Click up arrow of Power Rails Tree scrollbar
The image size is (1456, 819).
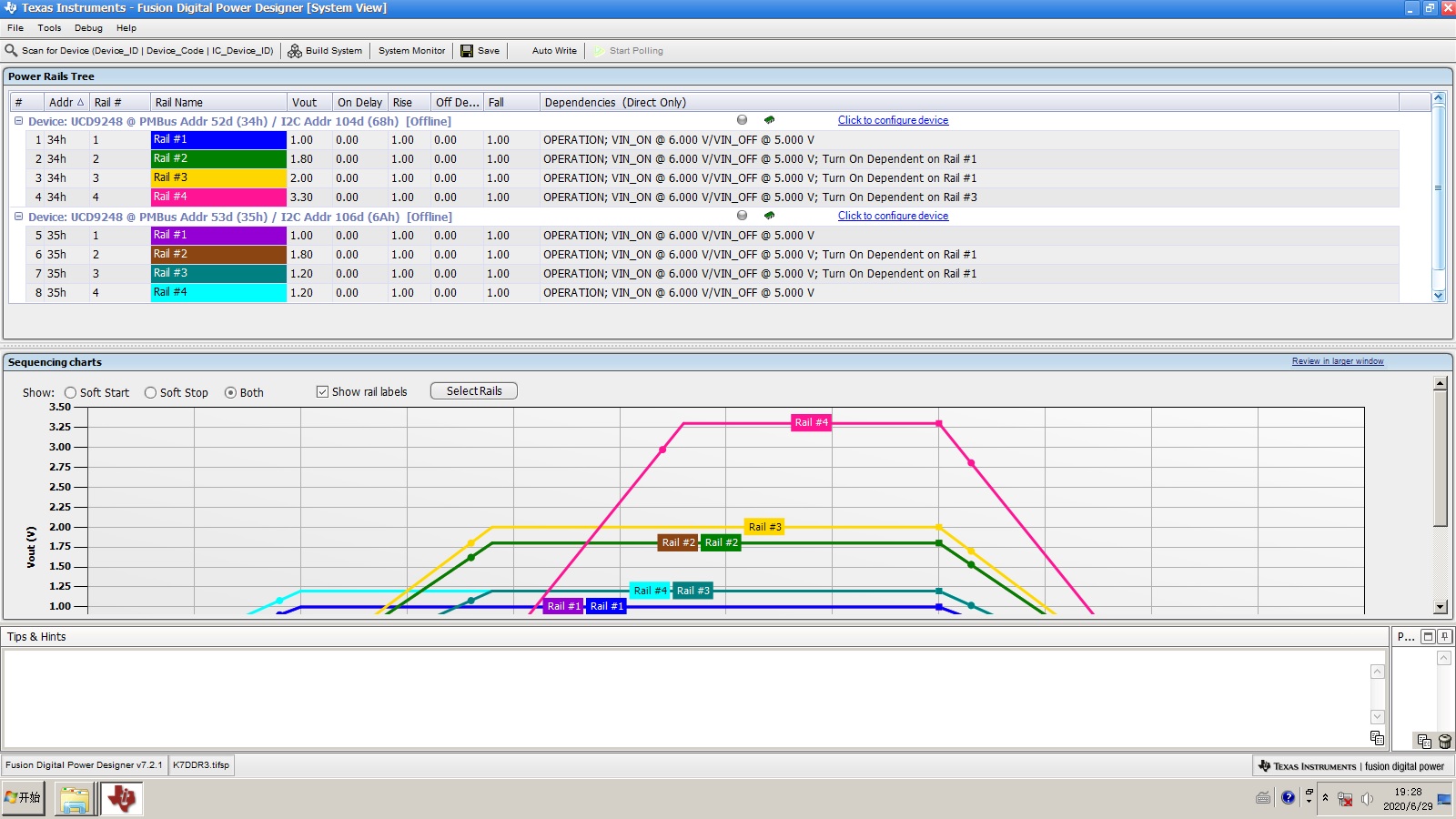(x=1439, y=98)
